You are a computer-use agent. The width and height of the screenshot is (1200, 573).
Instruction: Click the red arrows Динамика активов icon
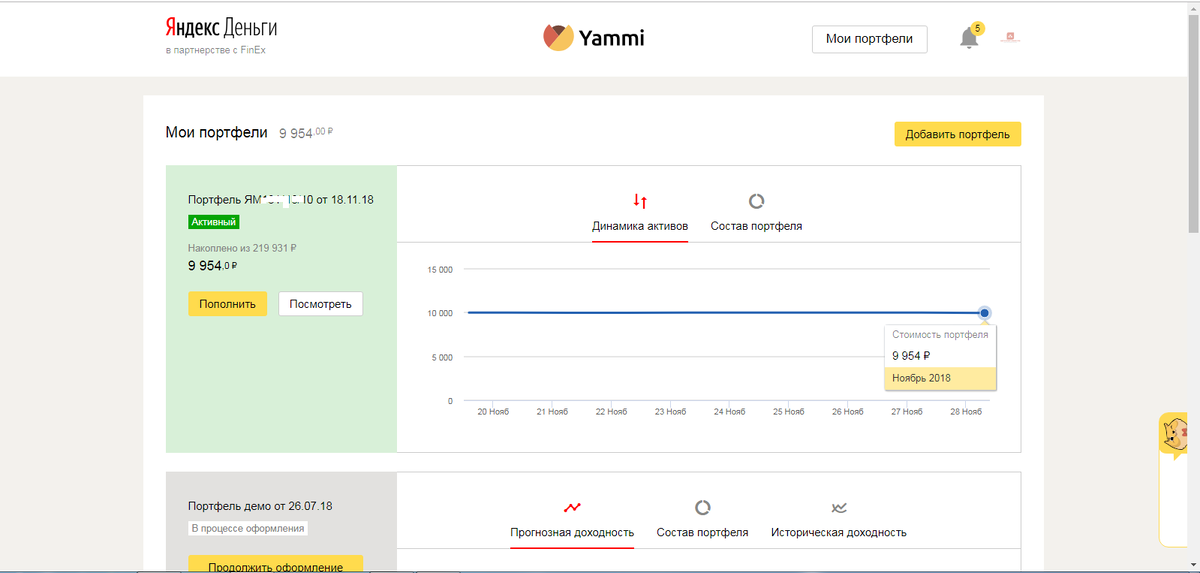(x=640, y=201)
